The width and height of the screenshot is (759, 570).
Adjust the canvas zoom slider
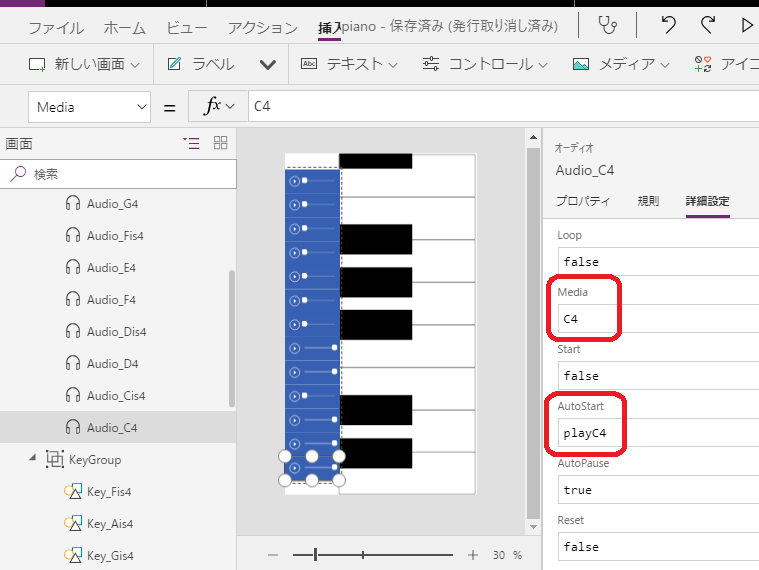[x=373, y=555]
